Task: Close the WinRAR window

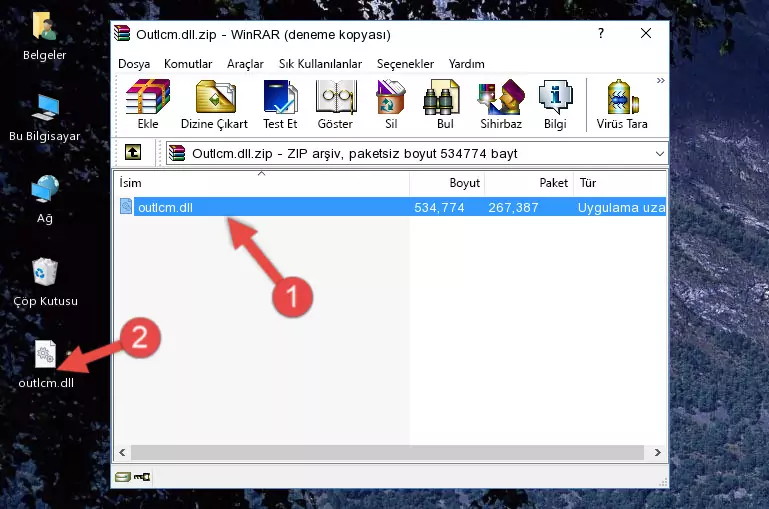Action: (x=646, y=33)
